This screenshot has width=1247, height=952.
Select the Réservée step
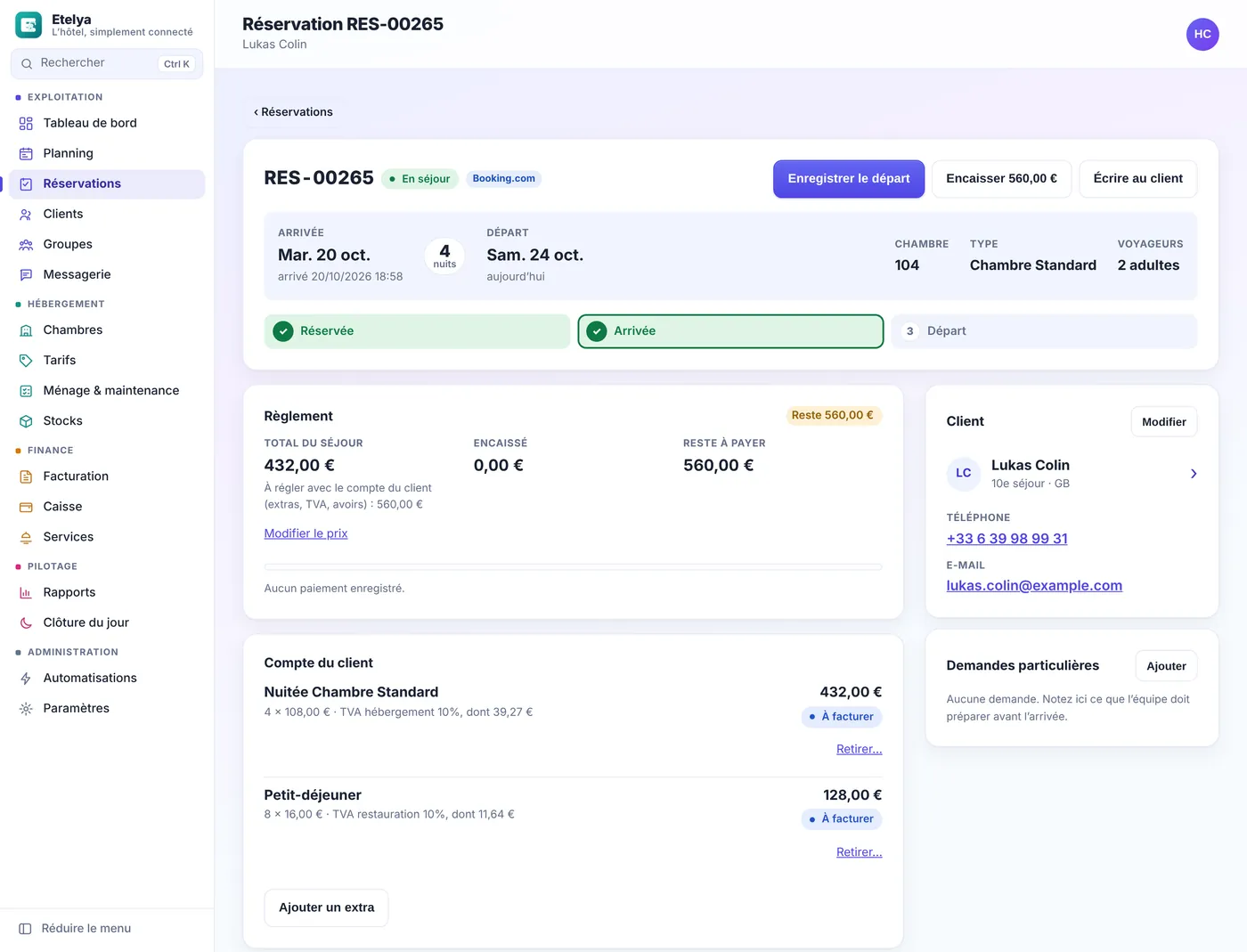417,331
